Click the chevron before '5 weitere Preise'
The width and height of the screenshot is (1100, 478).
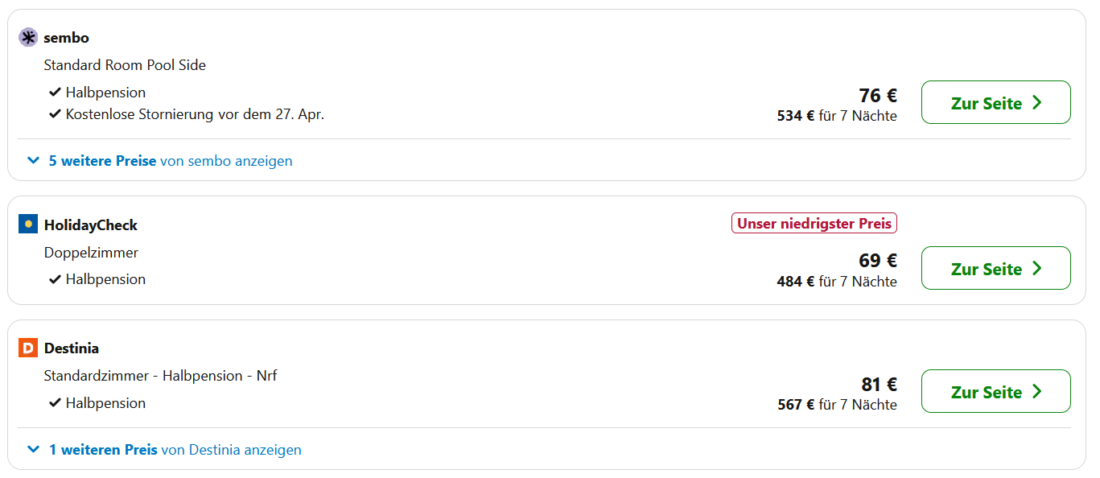pos(33,161)
